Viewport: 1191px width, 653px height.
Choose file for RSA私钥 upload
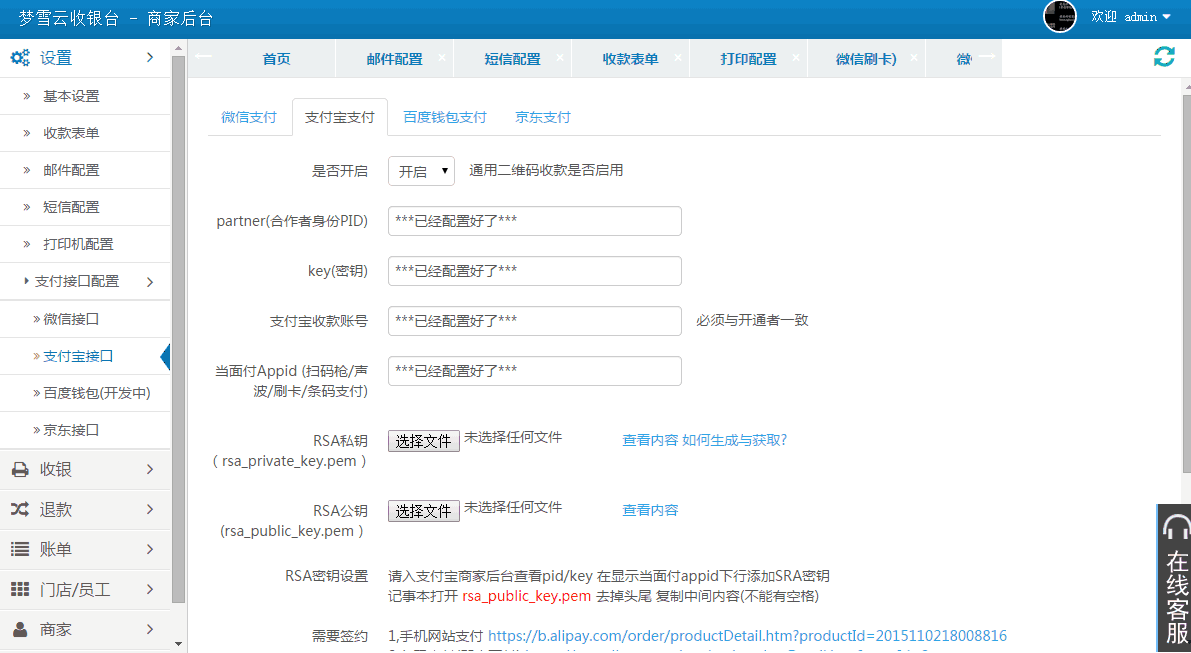[x=424, y=441]
